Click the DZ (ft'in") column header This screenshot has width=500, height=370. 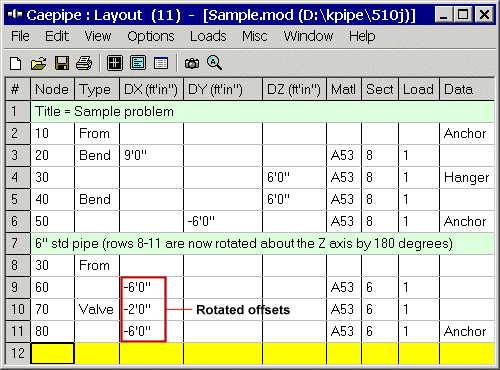(295, 89)
